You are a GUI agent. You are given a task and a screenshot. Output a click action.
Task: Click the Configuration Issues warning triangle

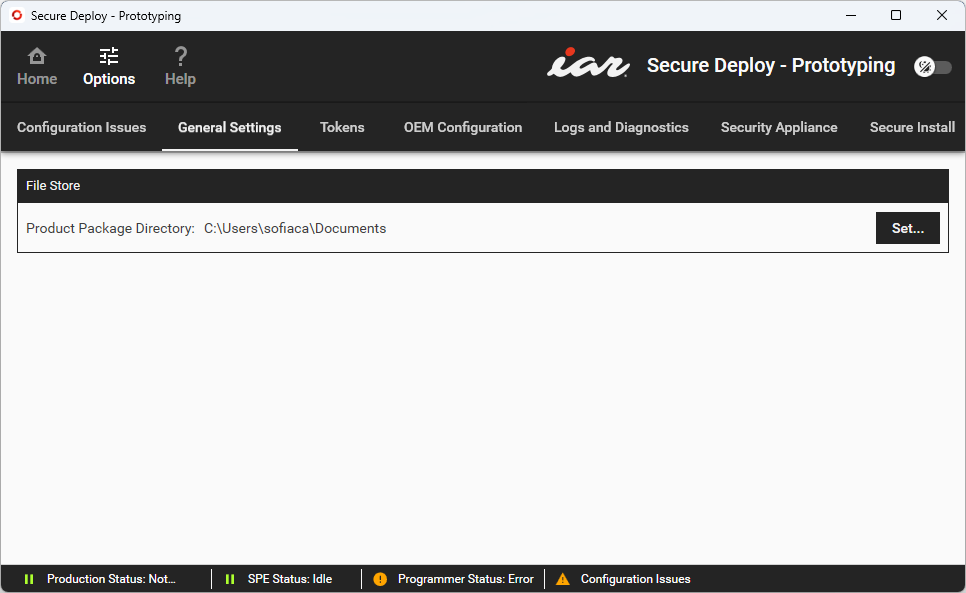coord(563,579)
